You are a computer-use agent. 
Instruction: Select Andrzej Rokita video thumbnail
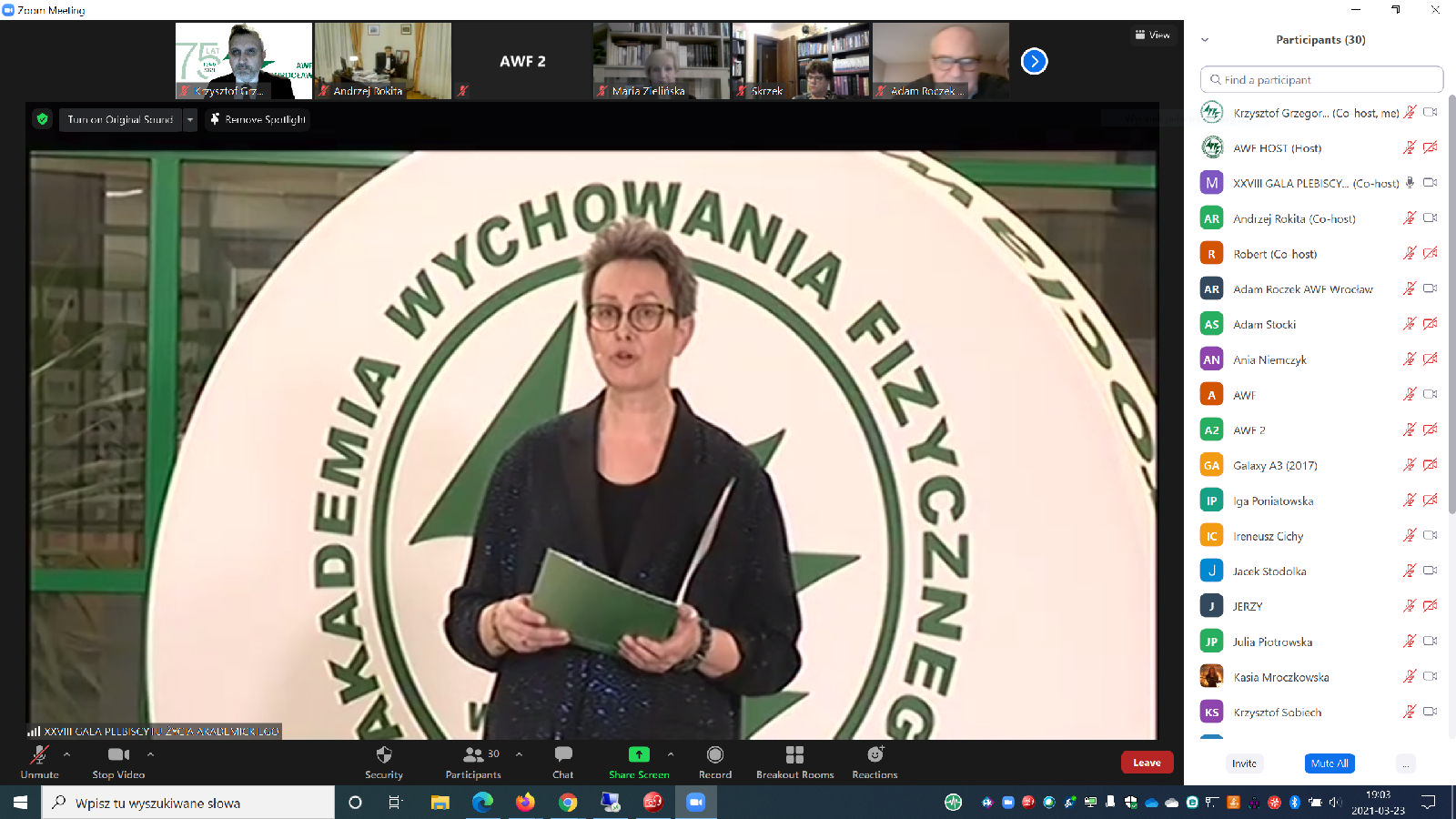383,61
